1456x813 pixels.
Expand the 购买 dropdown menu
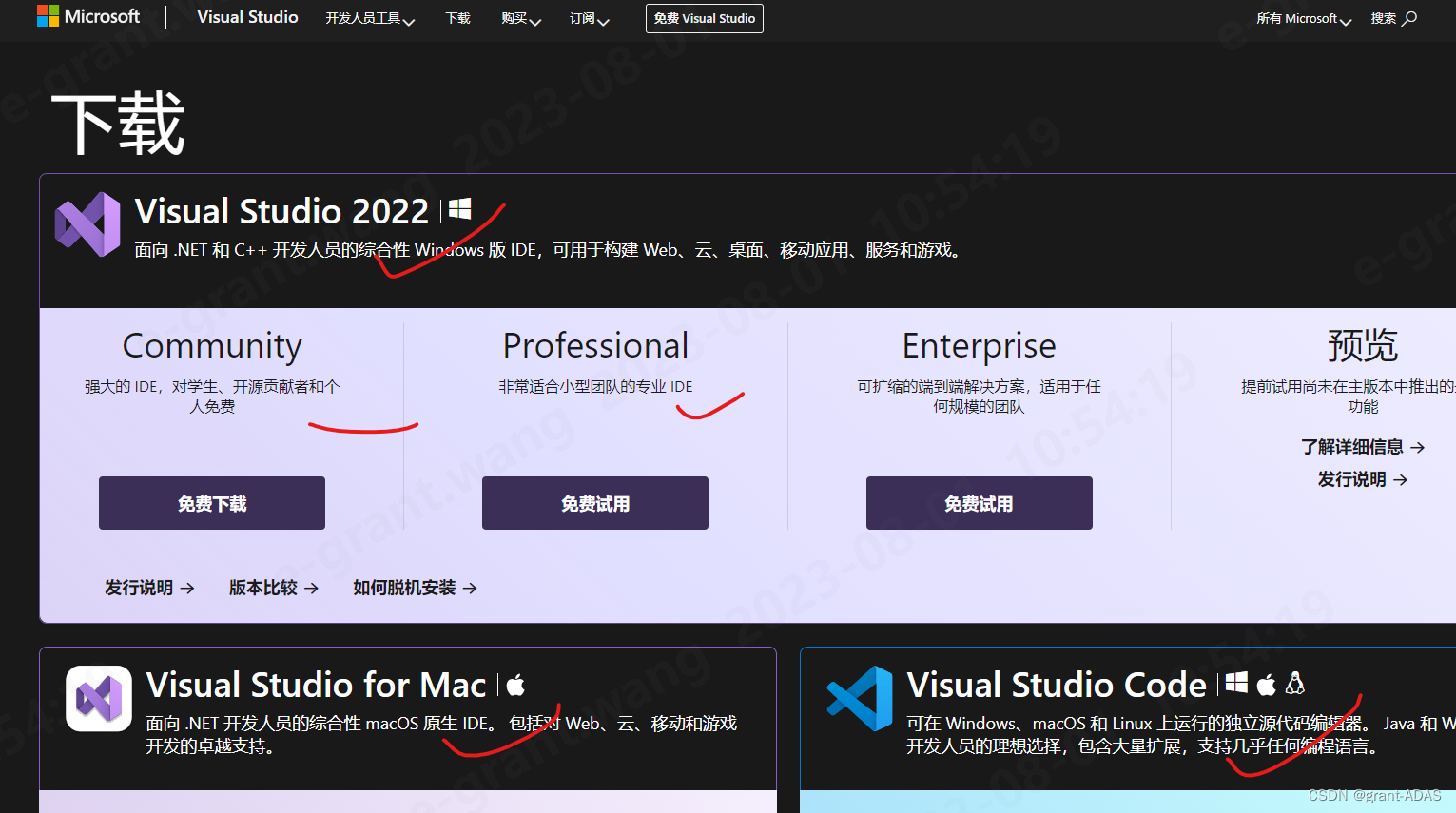click(x=521, y=18)
